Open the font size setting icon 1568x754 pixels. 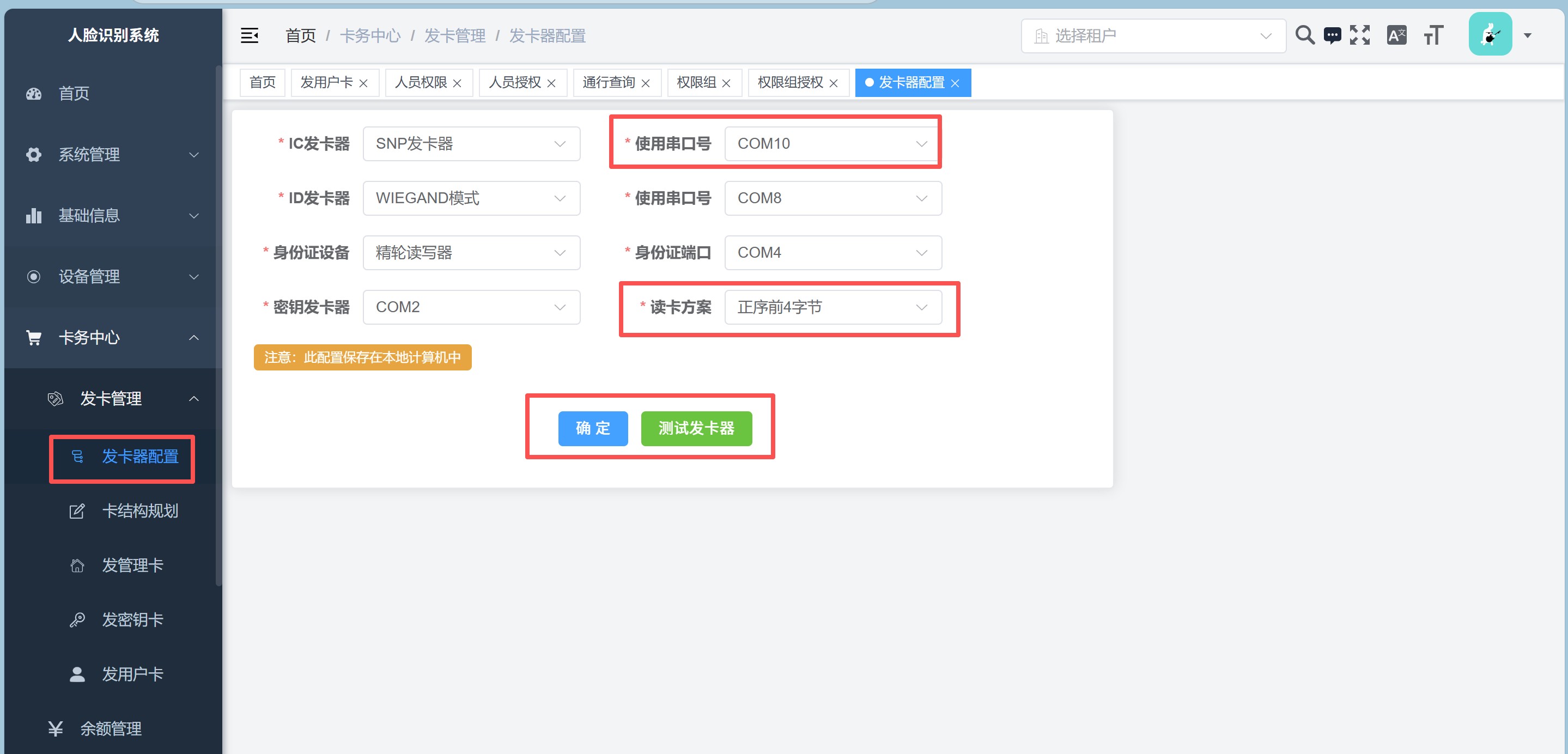click(1433, 35)
